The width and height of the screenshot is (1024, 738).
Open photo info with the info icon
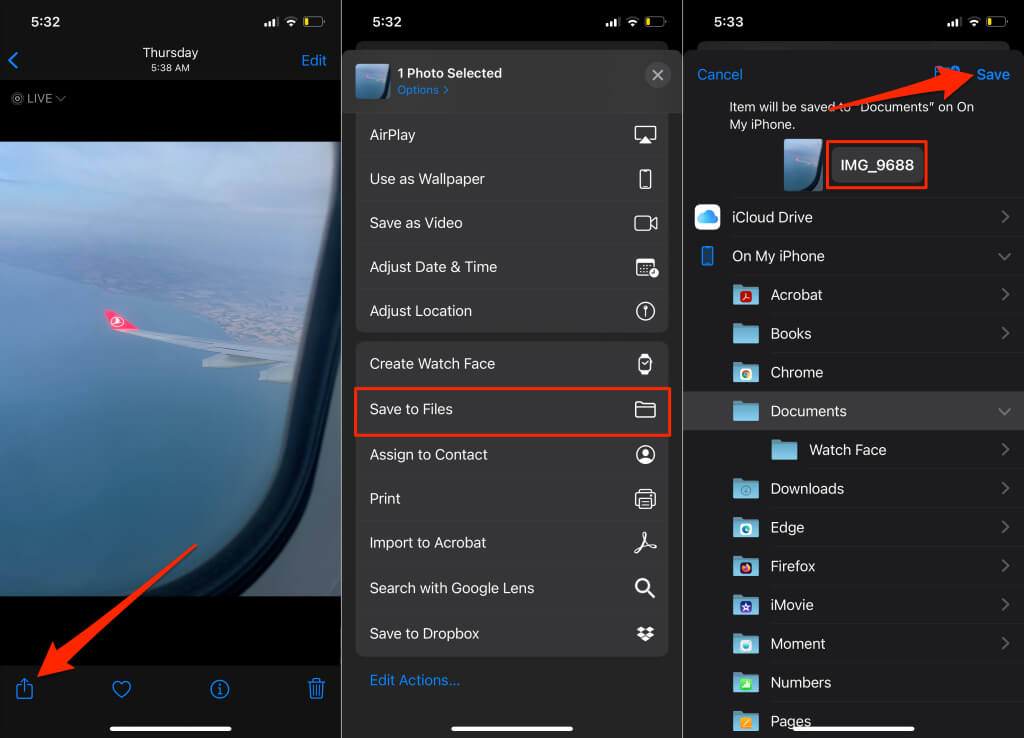220,688
